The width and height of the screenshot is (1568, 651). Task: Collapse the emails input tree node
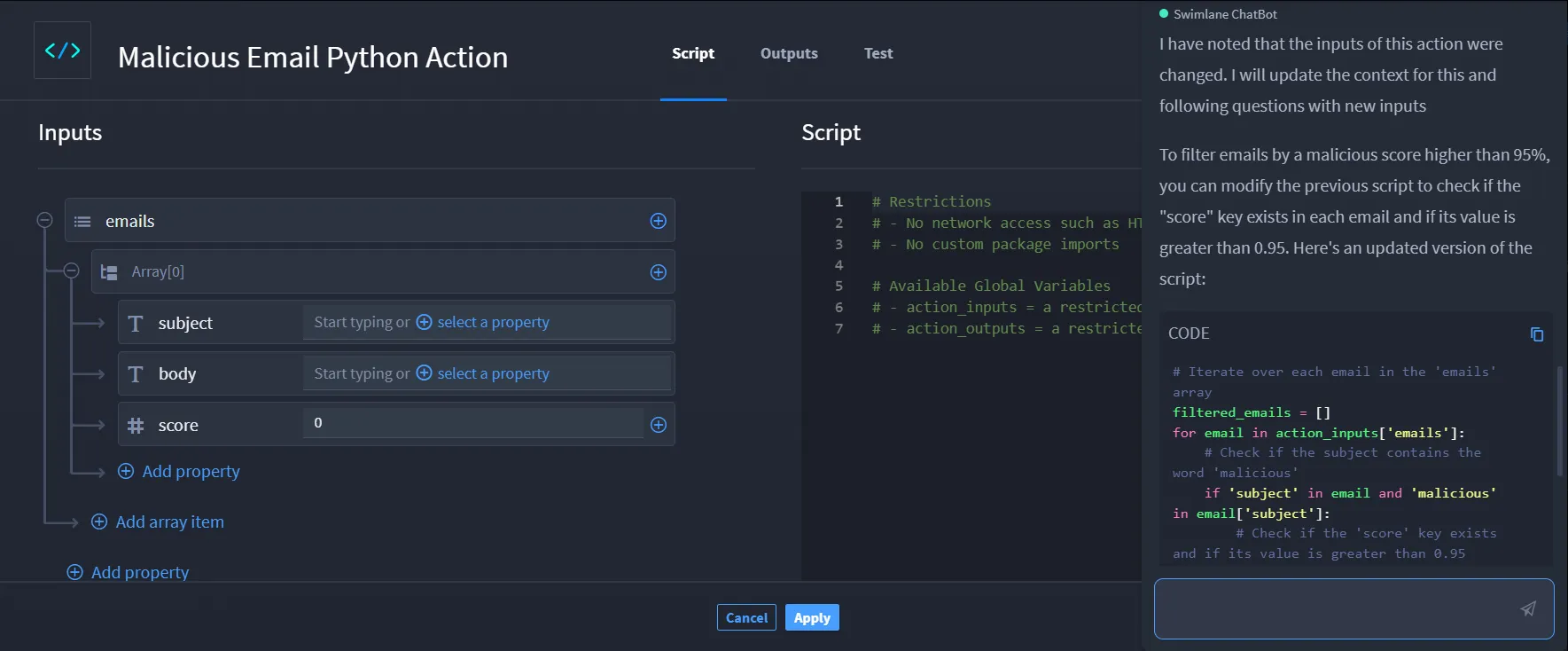pyautogui.click(x=44, y=220)
